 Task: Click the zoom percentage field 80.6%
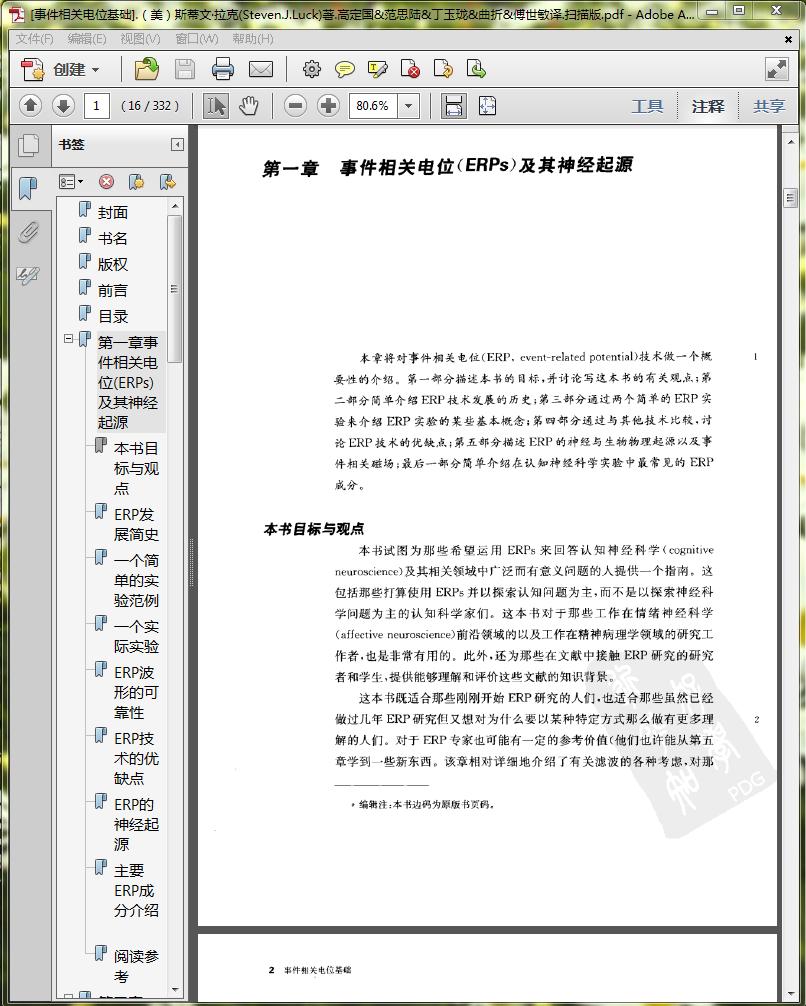click(x=373, y=105)
